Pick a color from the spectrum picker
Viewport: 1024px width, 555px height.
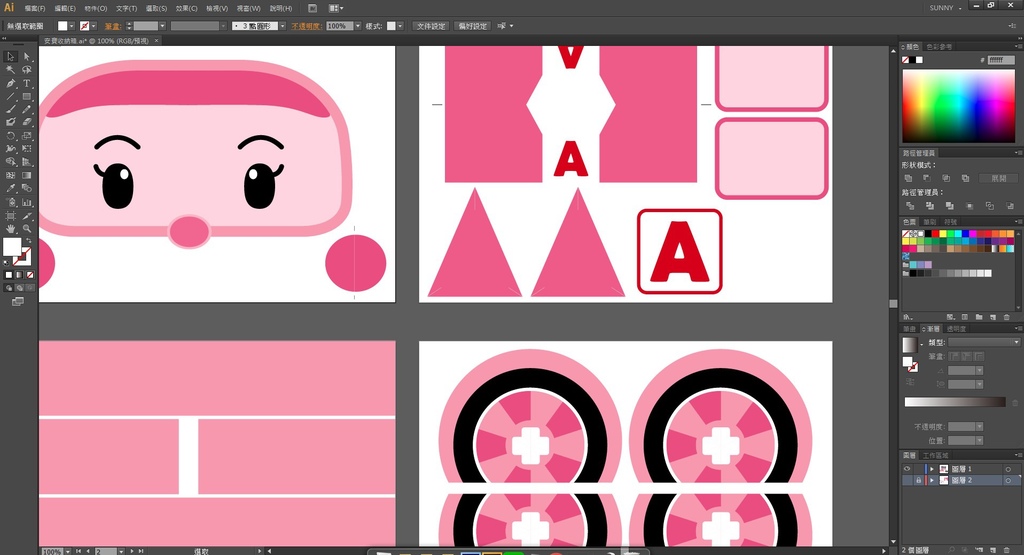pos(957,107)
